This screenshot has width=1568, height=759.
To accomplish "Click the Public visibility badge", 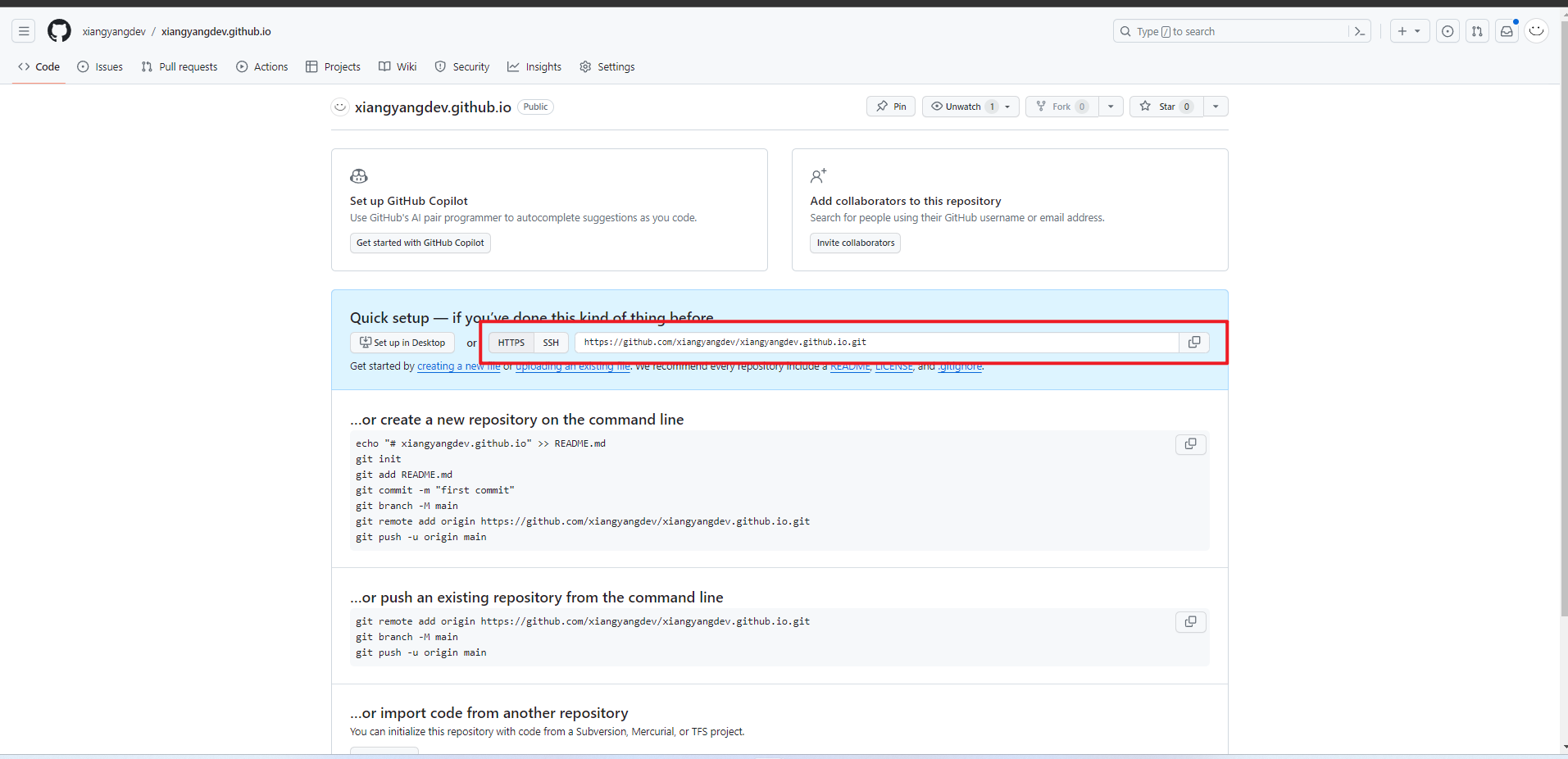I will click(x=535, y=107).
